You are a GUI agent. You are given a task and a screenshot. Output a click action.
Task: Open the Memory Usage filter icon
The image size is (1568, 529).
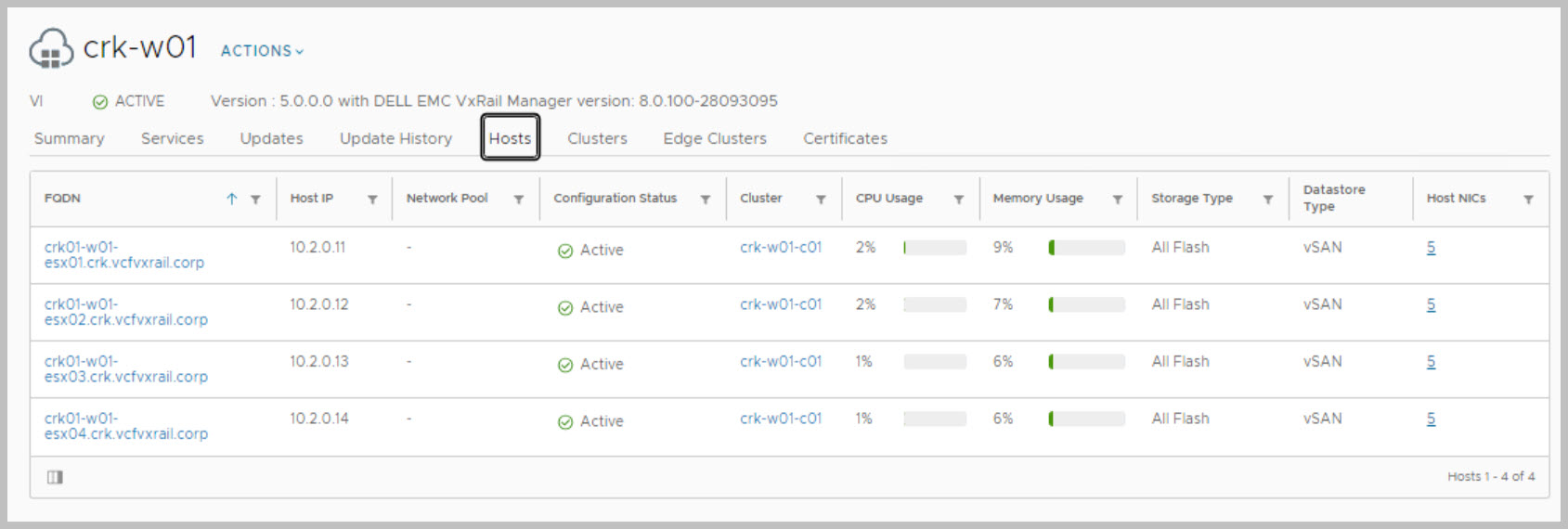pyautogui.click(x=1118, y=200)
